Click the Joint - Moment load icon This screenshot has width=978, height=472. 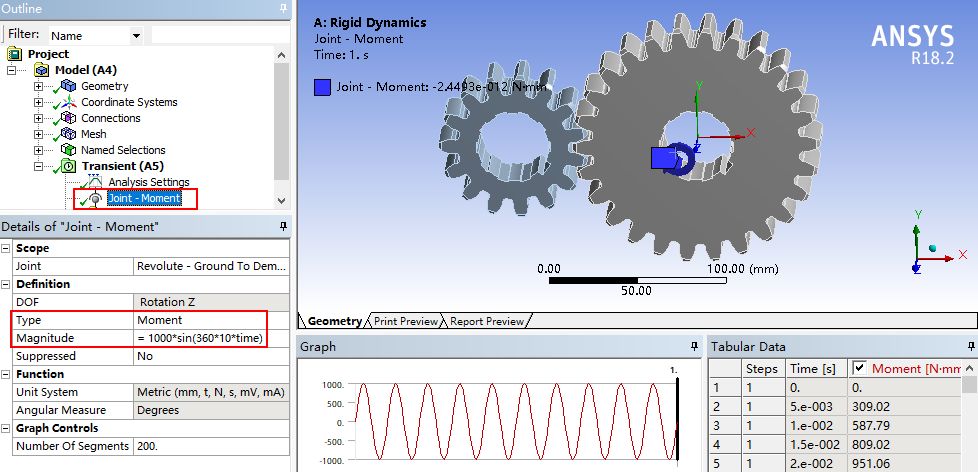(x=95, y=198)
